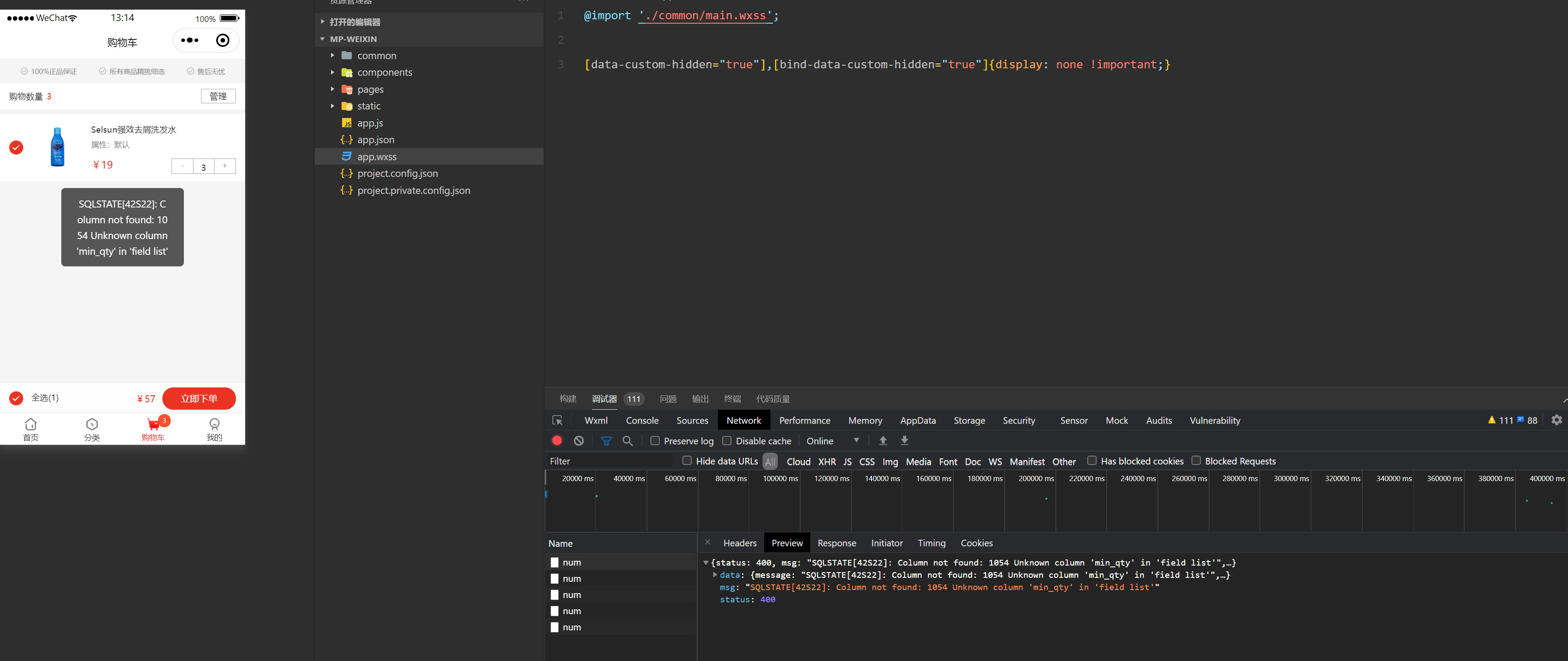
Task: Collapse the response root object
Action: 706,563
